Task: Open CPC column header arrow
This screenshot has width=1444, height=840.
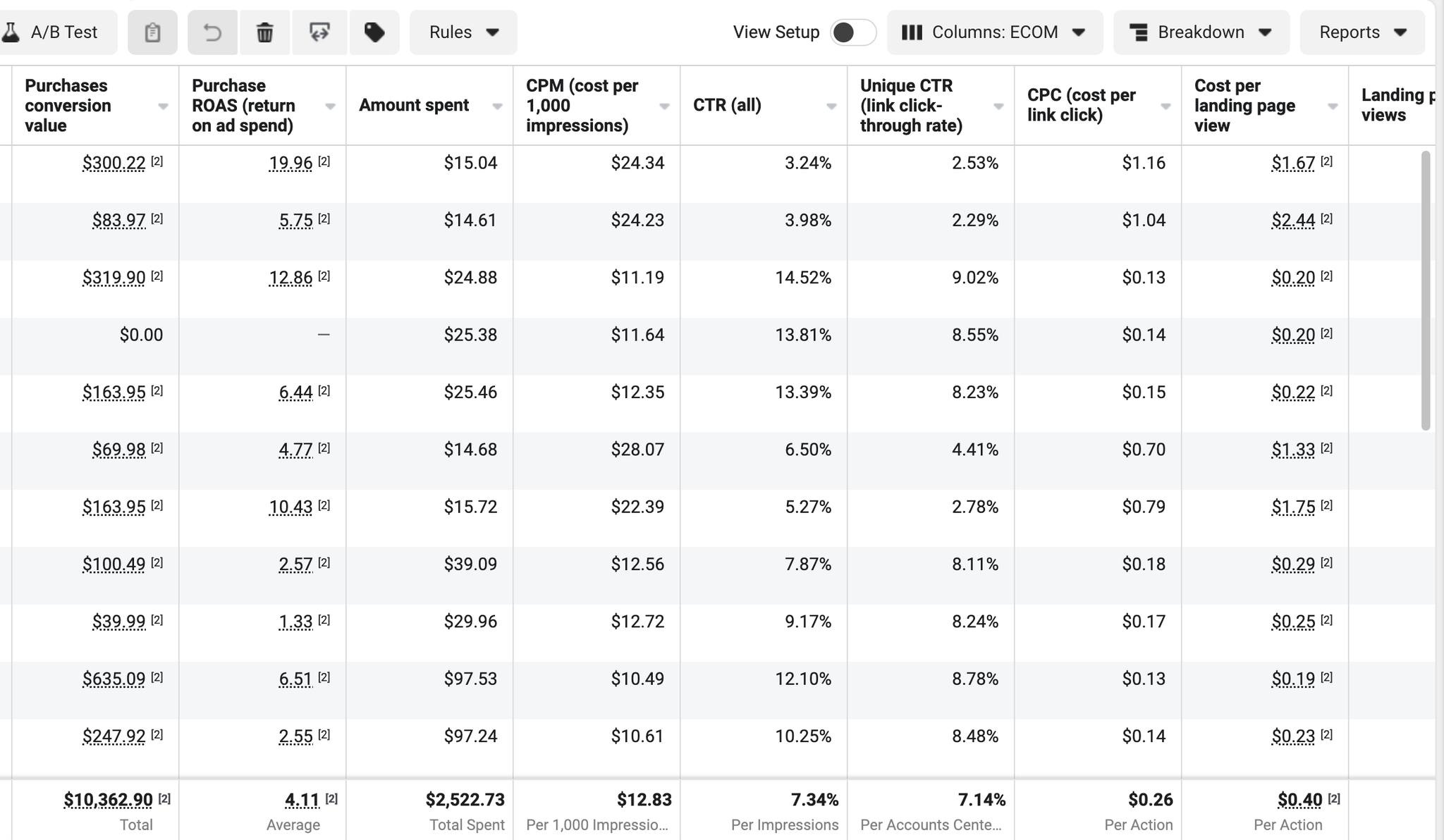Action: tap(1165, 106)
